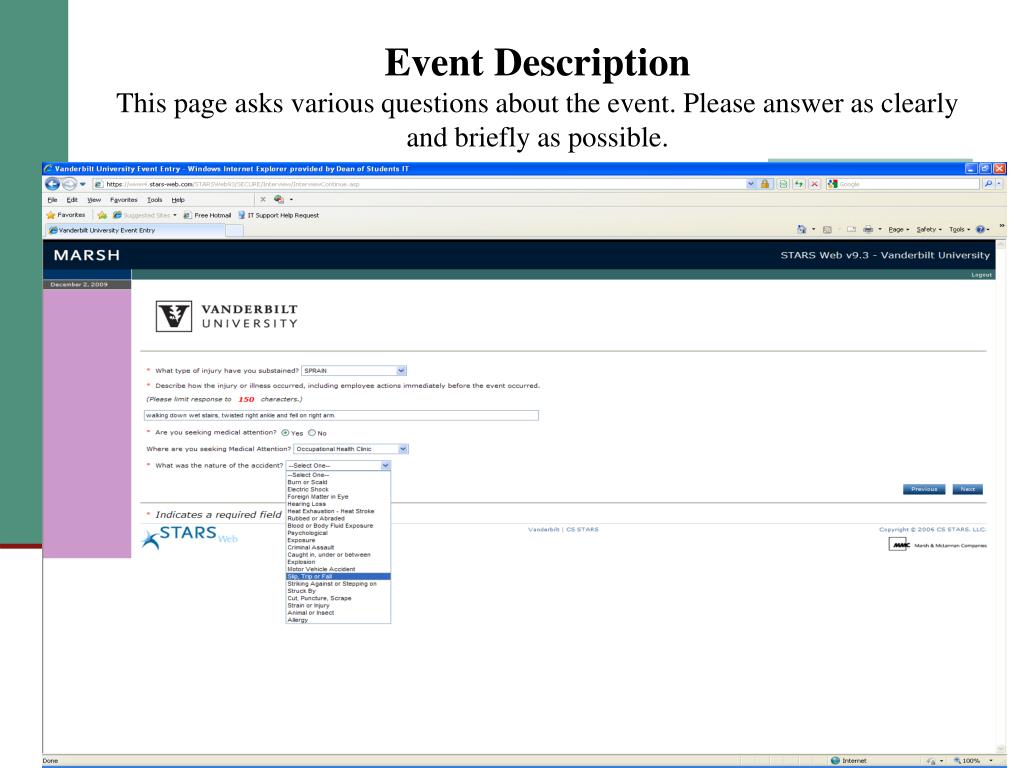1024x768 pixels.
Task: Open the Tools menu in menu bar
Action: coord(155,200)
